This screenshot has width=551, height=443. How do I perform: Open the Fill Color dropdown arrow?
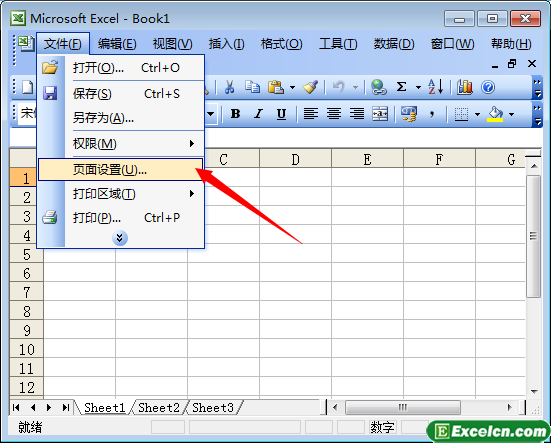point(511,114)
